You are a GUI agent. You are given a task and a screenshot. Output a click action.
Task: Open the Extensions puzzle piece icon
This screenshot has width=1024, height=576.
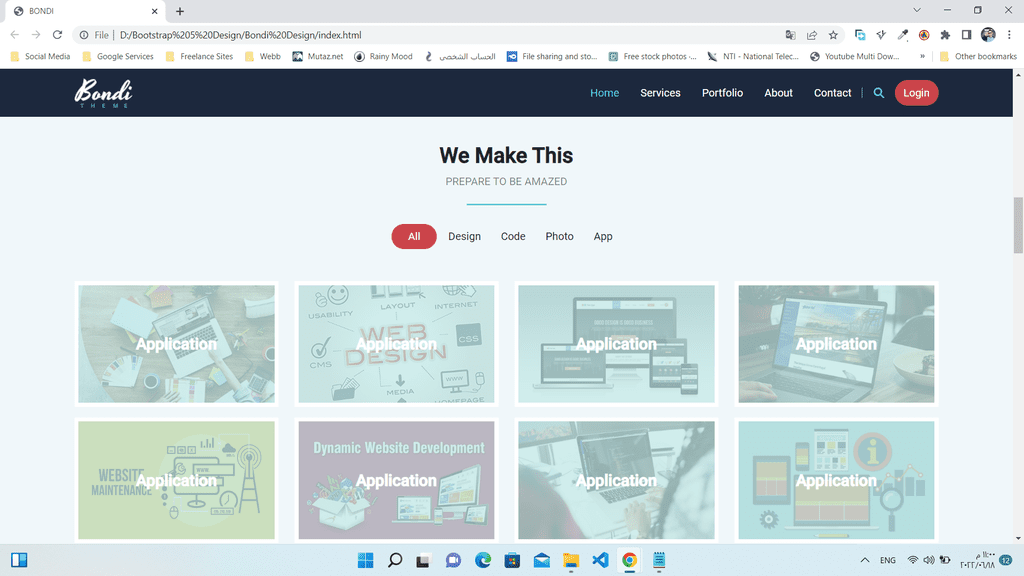945,35
